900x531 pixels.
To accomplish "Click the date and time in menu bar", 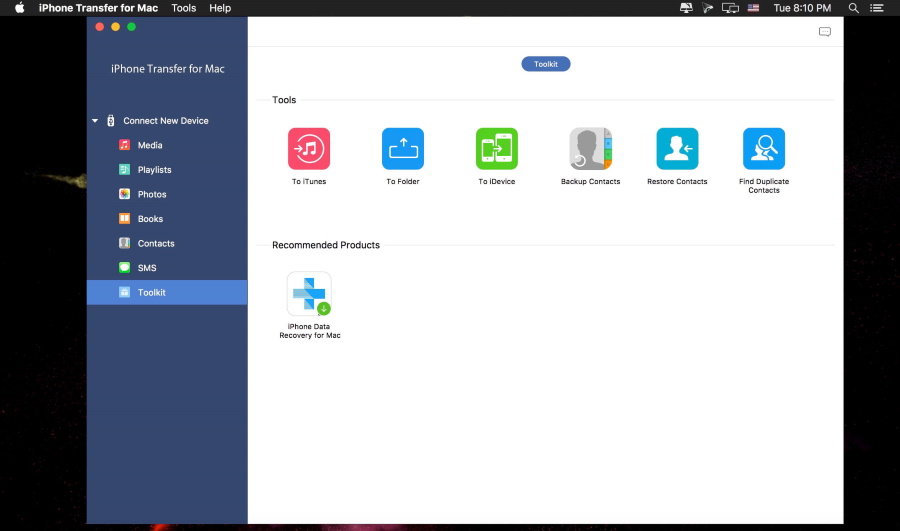I will pyautogui.click(x=802, y=8).
